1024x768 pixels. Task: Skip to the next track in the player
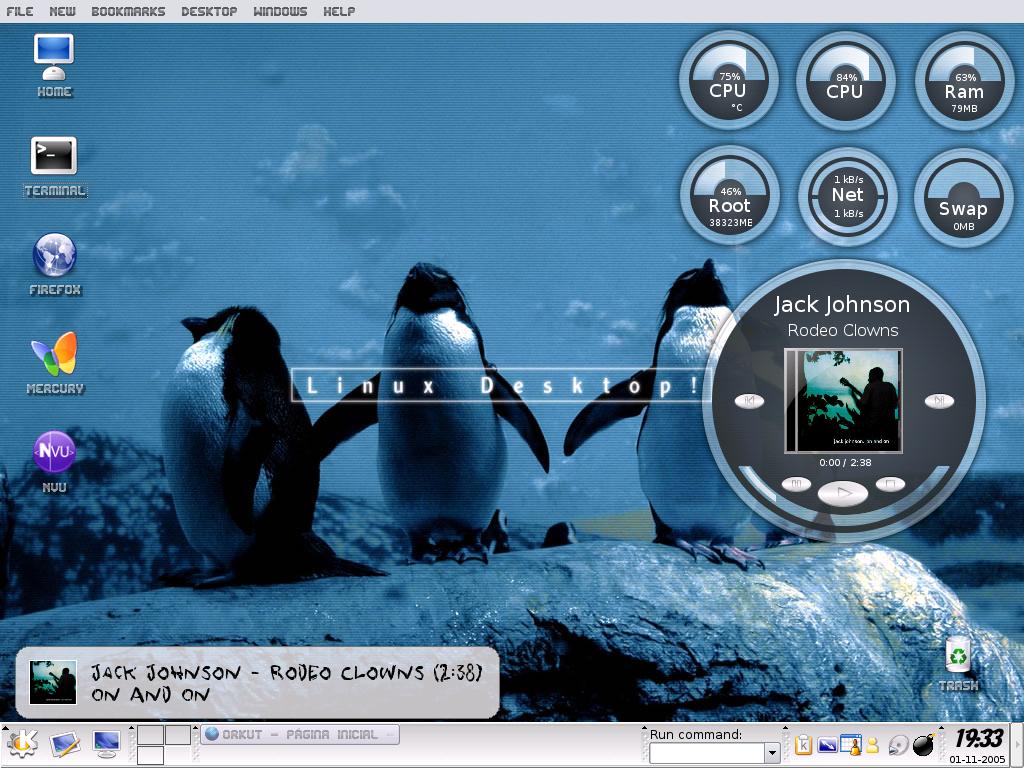point(939,401)
